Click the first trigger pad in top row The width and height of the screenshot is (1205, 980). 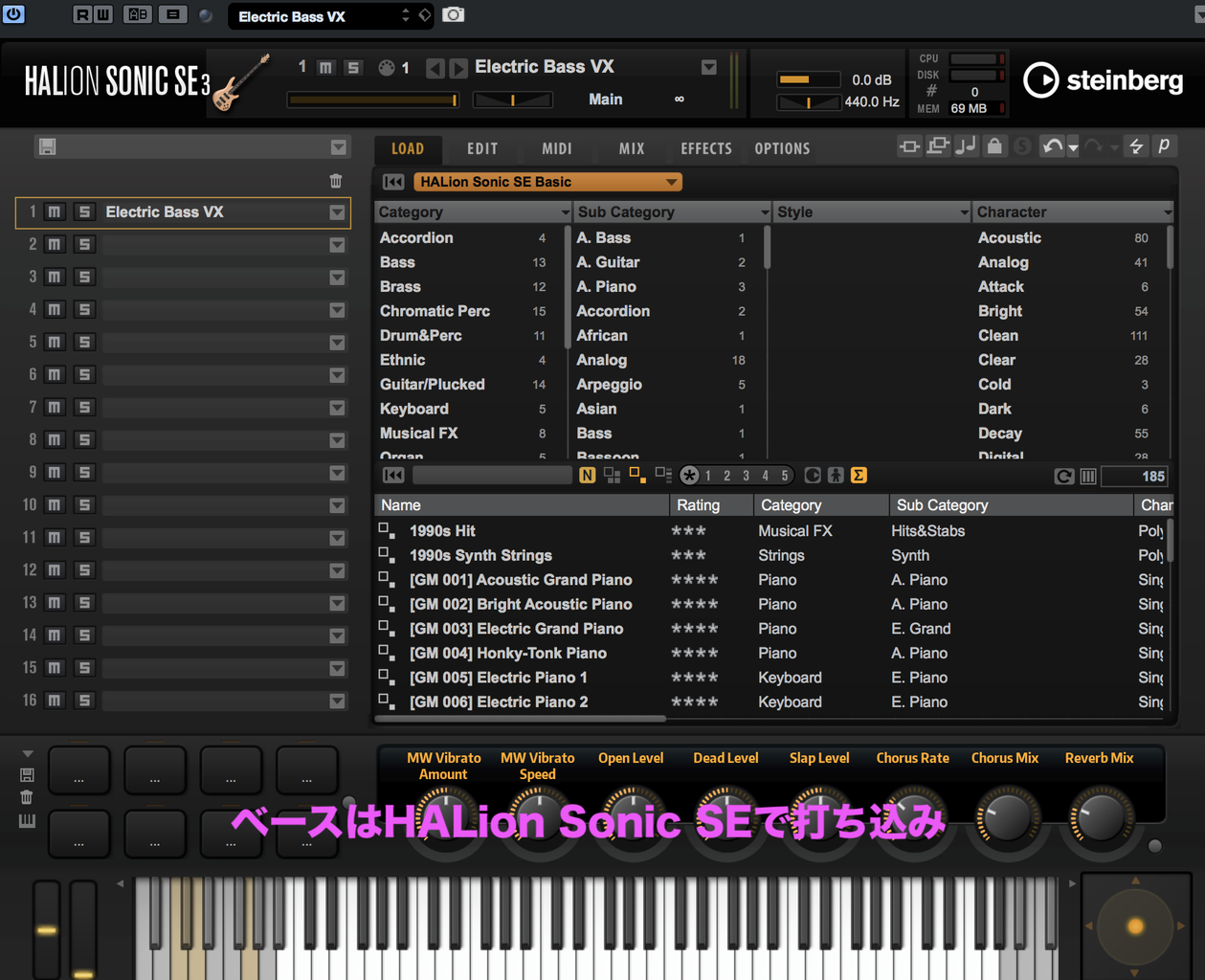79,770
